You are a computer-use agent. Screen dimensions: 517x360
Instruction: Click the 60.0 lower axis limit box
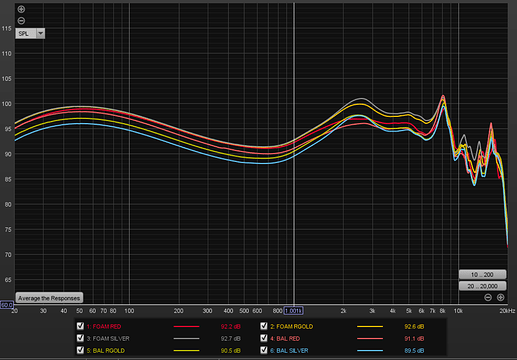coord(7,305)
